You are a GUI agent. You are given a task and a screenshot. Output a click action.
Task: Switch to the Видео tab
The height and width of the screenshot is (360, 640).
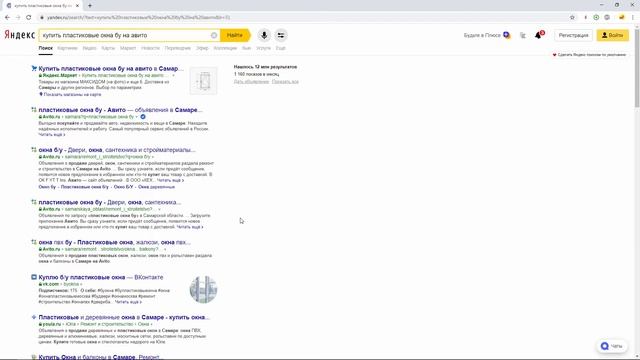[x=89, y=48]
